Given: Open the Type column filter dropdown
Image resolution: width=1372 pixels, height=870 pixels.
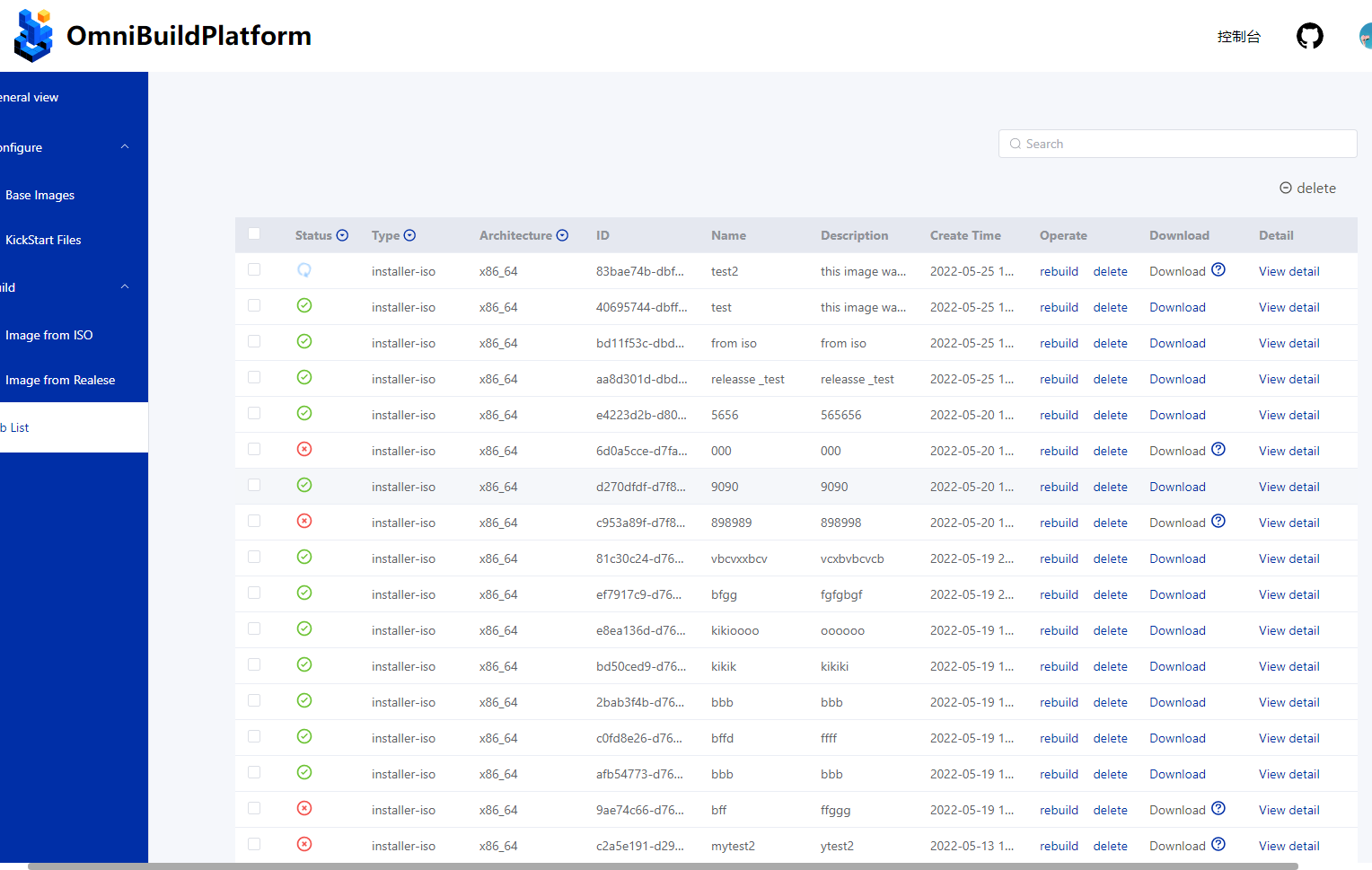Looking at the screenshot, I should click(409, 235).
